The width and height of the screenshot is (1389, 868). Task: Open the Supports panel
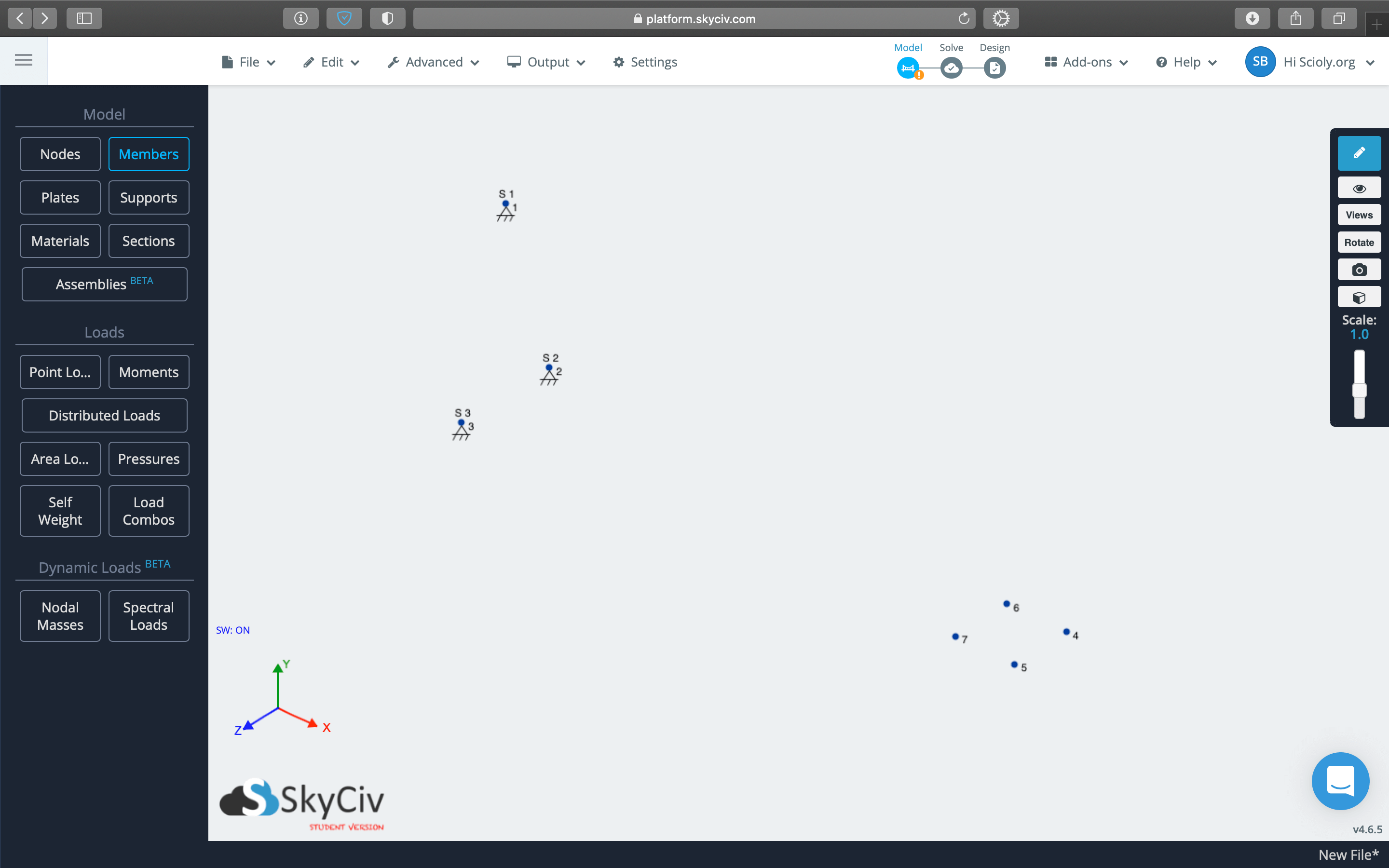(x=149, y=198)
